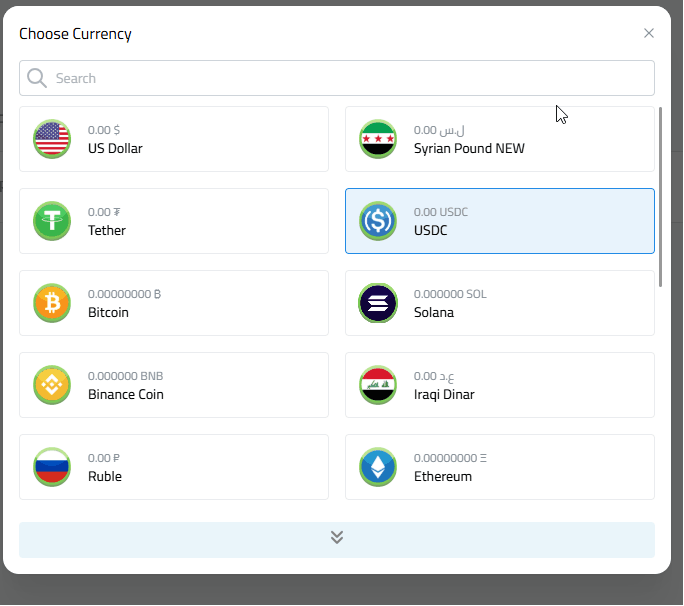Click the yellow Binance Coin icon
This screenshot has width=684, height=606.
click(52, 385)
